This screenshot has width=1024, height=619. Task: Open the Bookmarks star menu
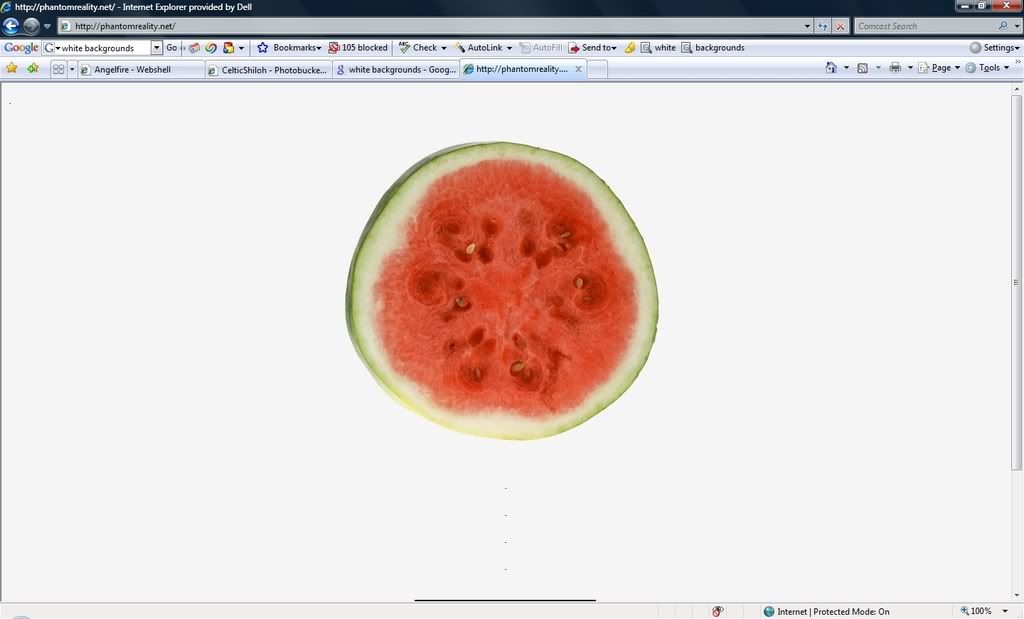(x=289, y=48)
